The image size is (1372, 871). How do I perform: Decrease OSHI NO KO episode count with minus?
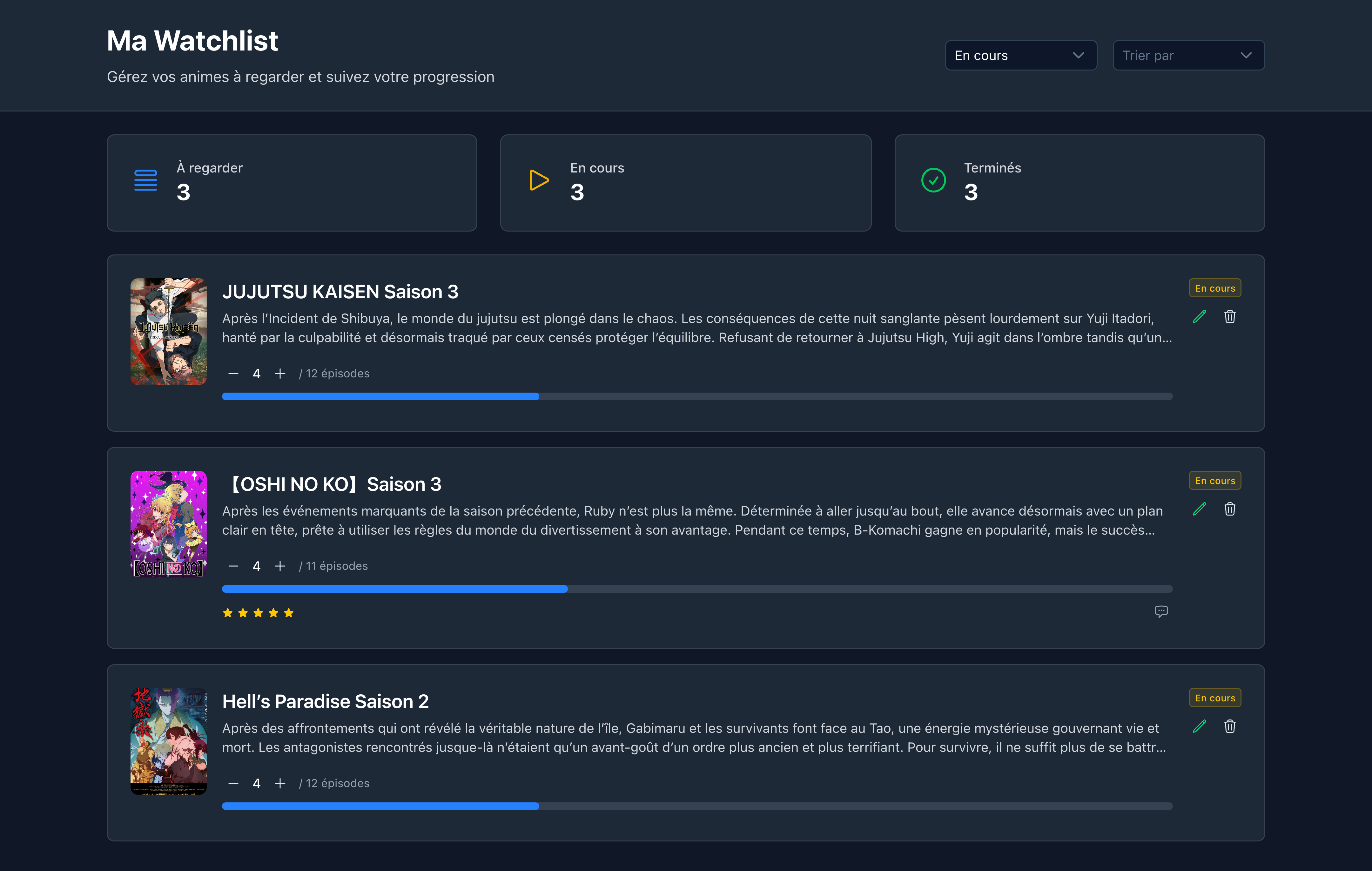pyautogui.click(x=233, y=566)
